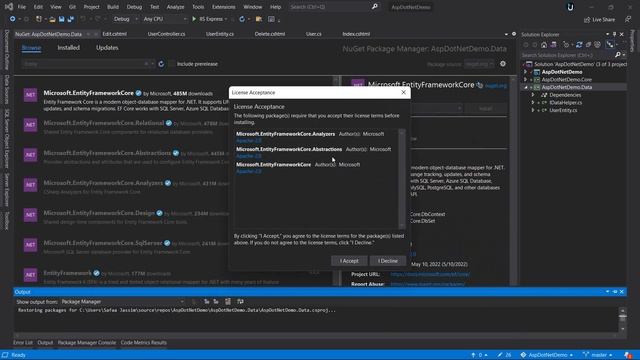Refresh NuGet package search results
The image size is (640, 360).
click(x=161, y=64)
